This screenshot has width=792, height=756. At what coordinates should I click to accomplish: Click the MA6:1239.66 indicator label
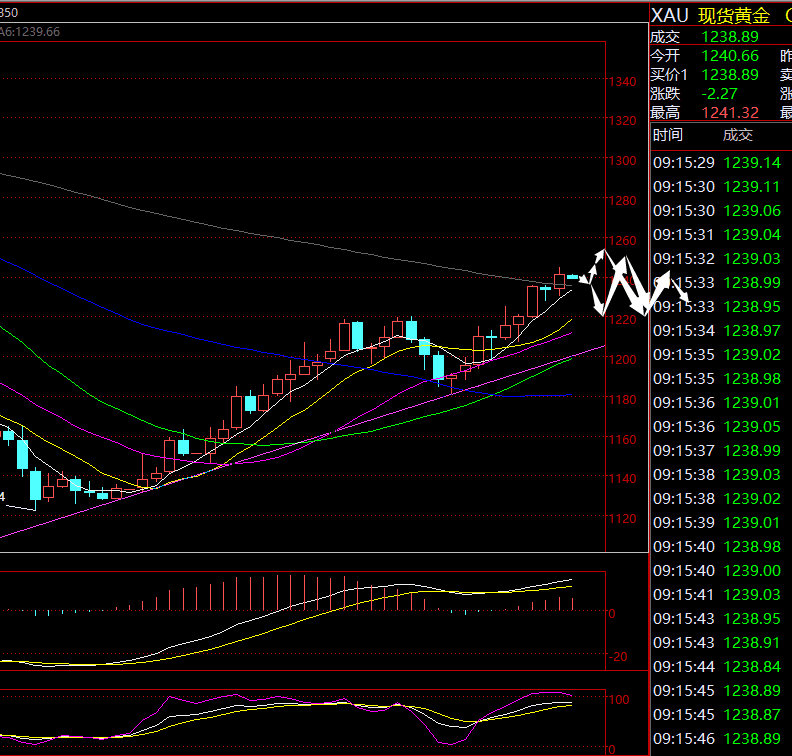tap(30, 32)
